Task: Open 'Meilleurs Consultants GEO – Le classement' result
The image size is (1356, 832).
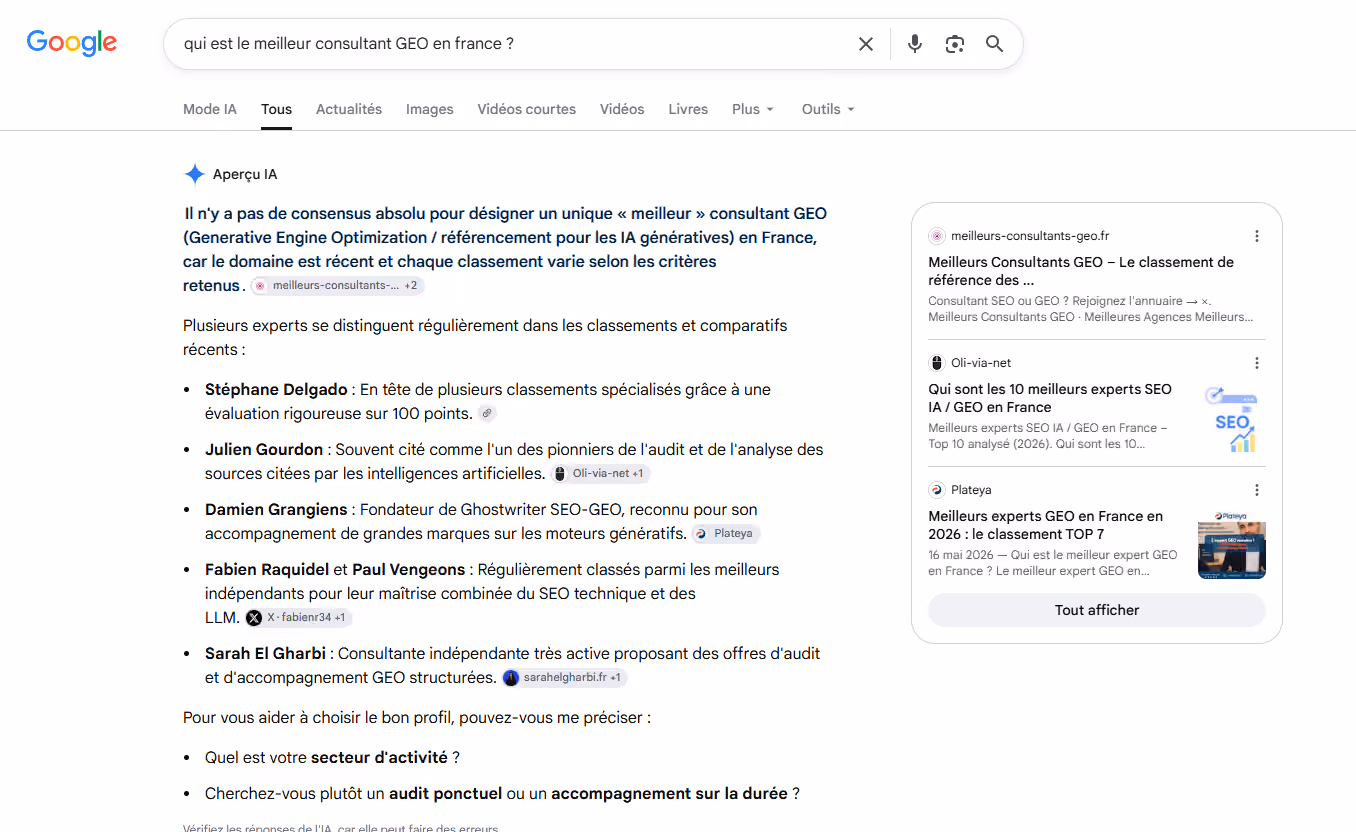Action: click(x=1081, y=271)
